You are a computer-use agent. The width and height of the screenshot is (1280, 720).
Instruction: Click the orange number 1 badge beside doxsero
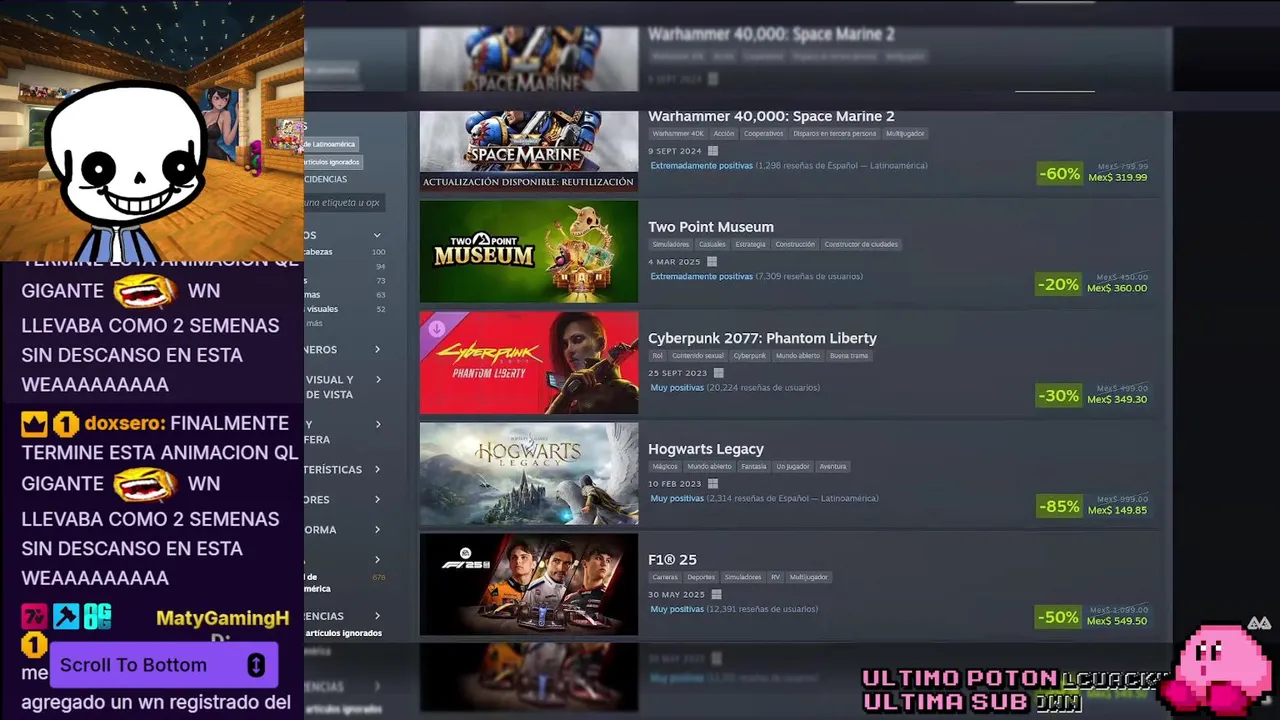click(66, 424)
